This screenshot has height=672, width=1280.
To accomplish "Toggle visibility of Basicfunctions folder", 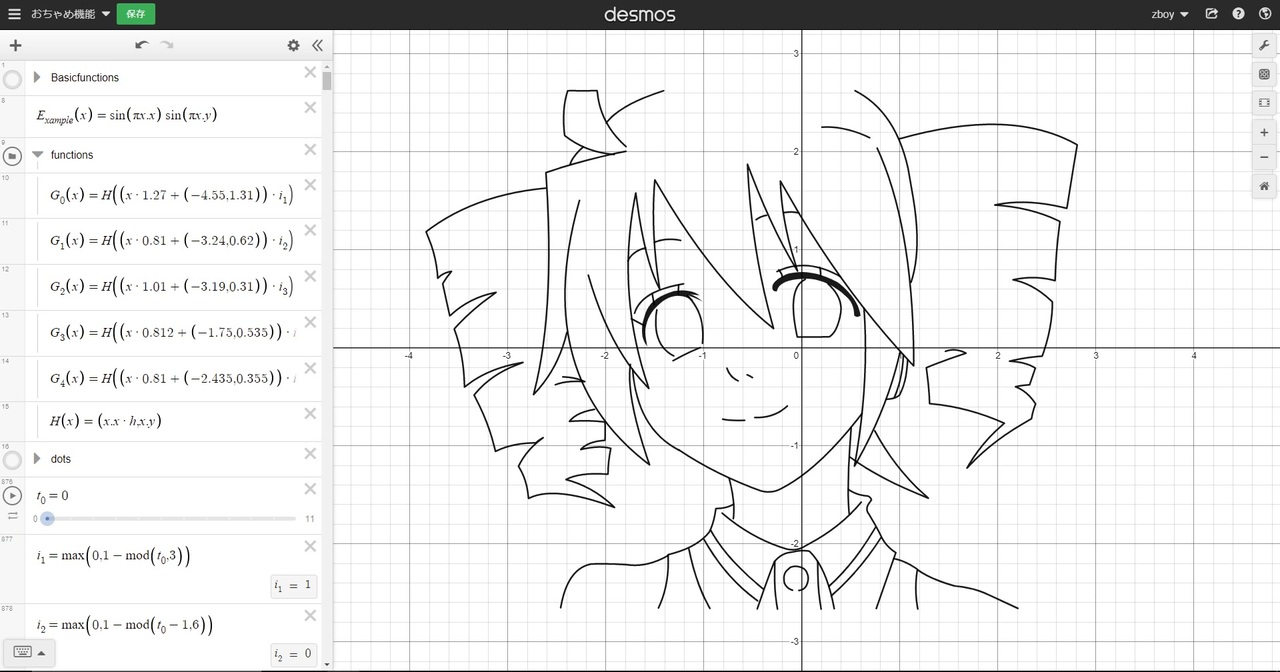I will tap(12, 80).
